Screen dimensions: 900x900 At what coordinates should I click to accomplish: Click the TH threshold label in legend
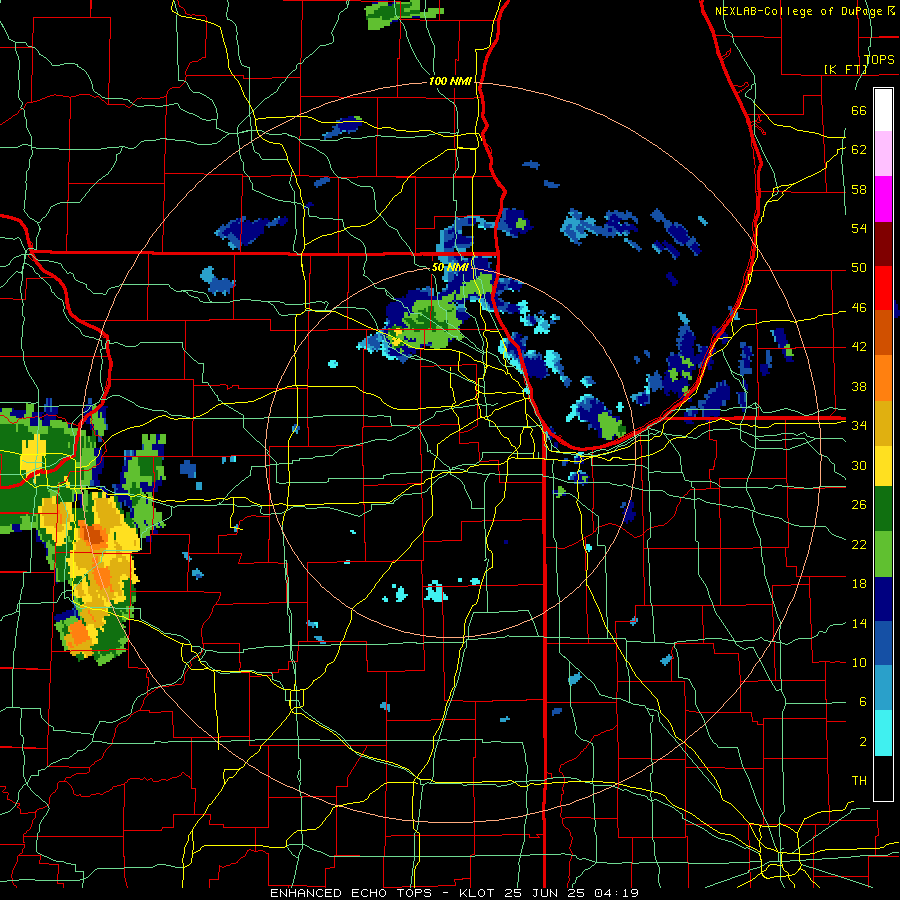click(859, 781)
